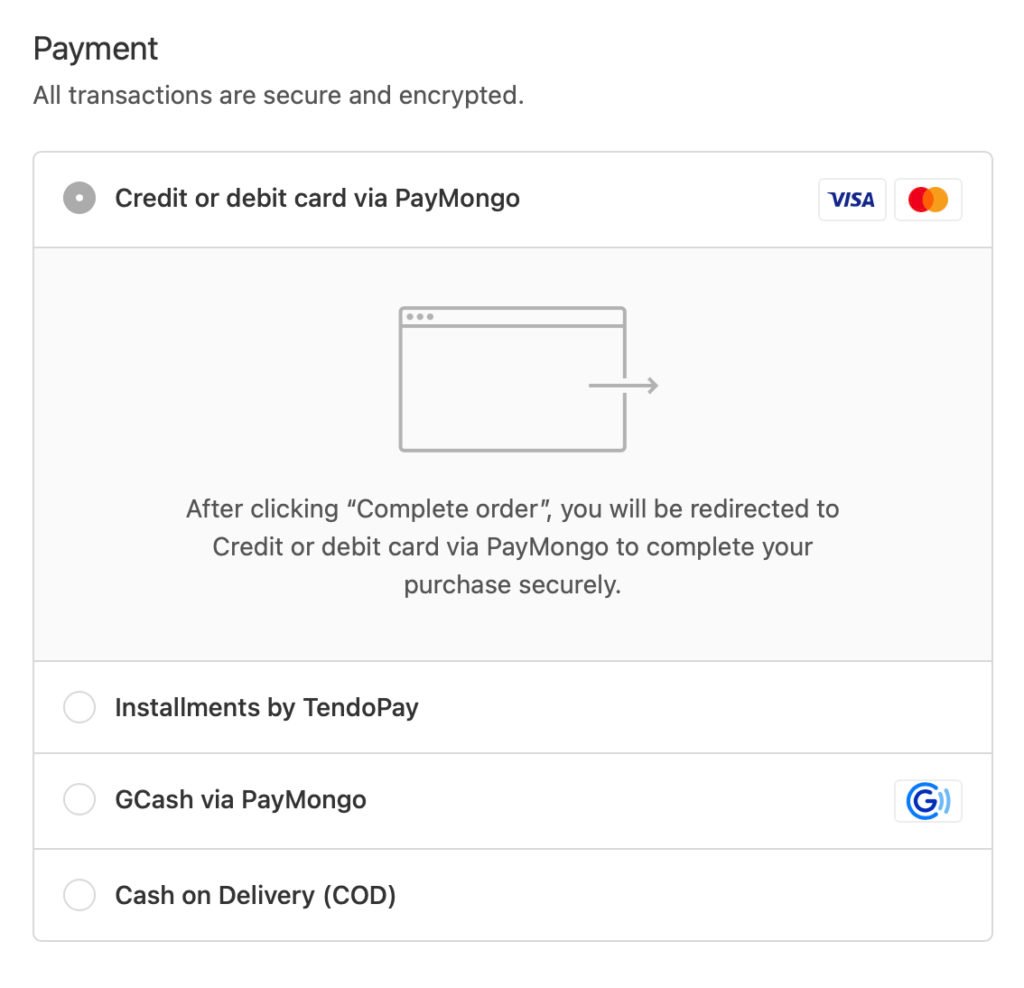Click the Visa card logo
The width and height of the screenshot is (1024, 988).
(x=852, y=199)
